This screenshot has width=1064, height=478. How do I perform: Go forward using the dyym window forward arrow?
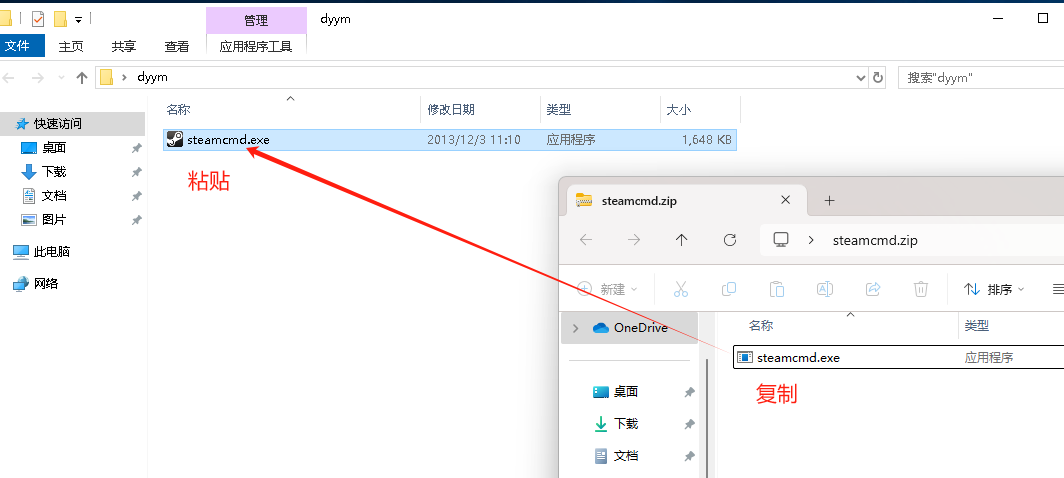click(38, 77)
